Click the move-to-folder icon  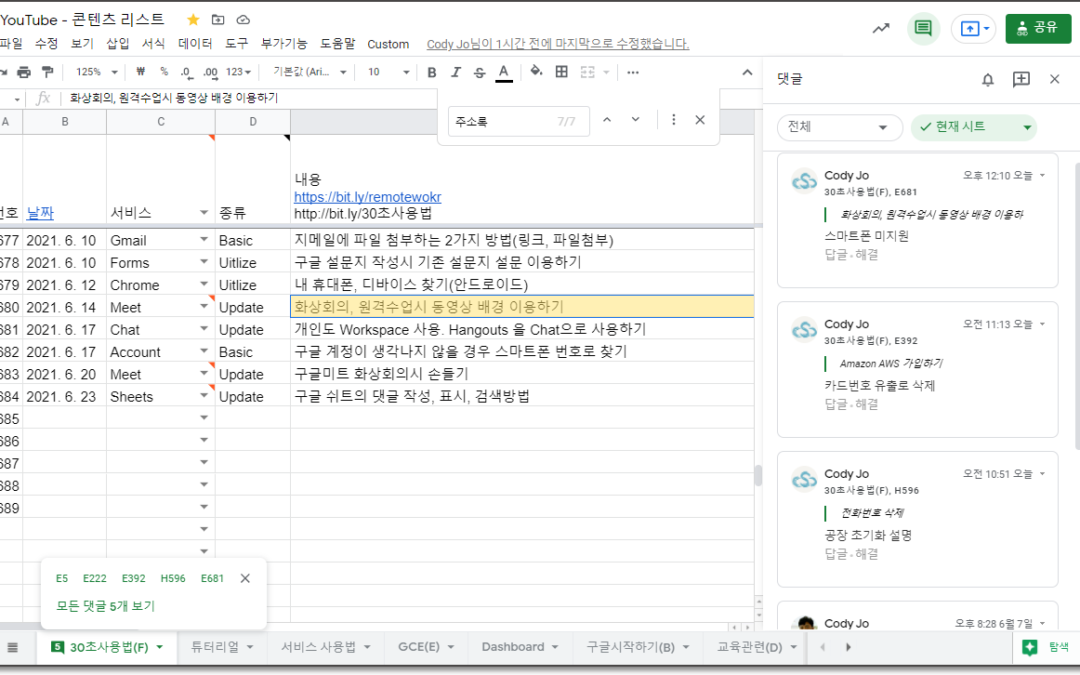218,20
